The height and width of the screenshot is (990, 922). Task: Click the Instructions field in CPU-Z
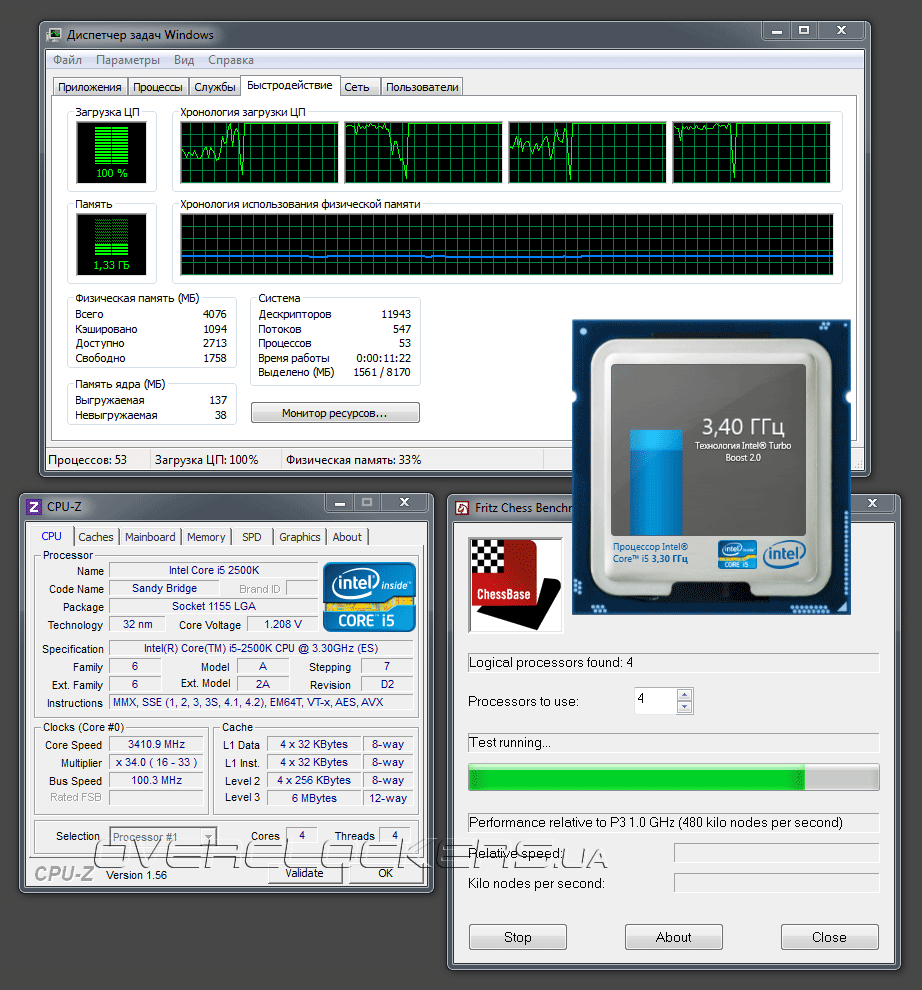[x=261, y=702]
